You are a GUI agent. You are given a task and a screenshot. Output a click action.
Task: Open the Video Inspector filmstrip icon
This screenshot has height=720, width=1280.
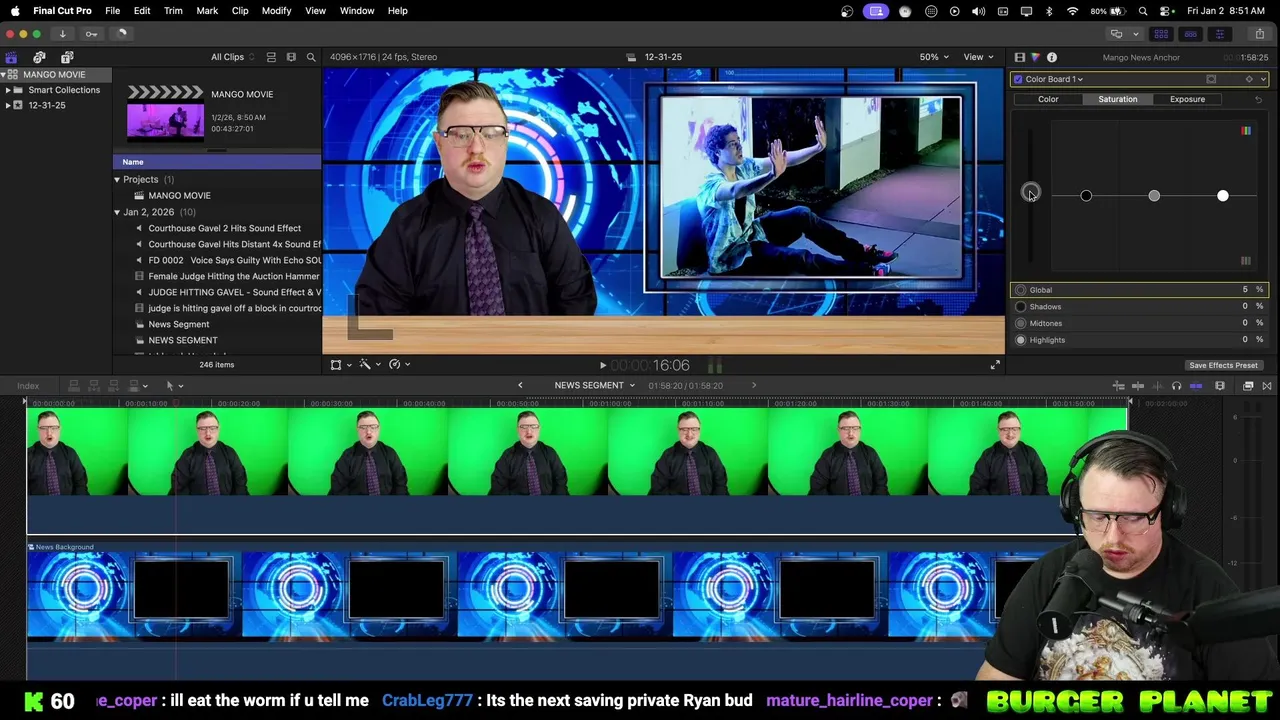pos(1019,57)
